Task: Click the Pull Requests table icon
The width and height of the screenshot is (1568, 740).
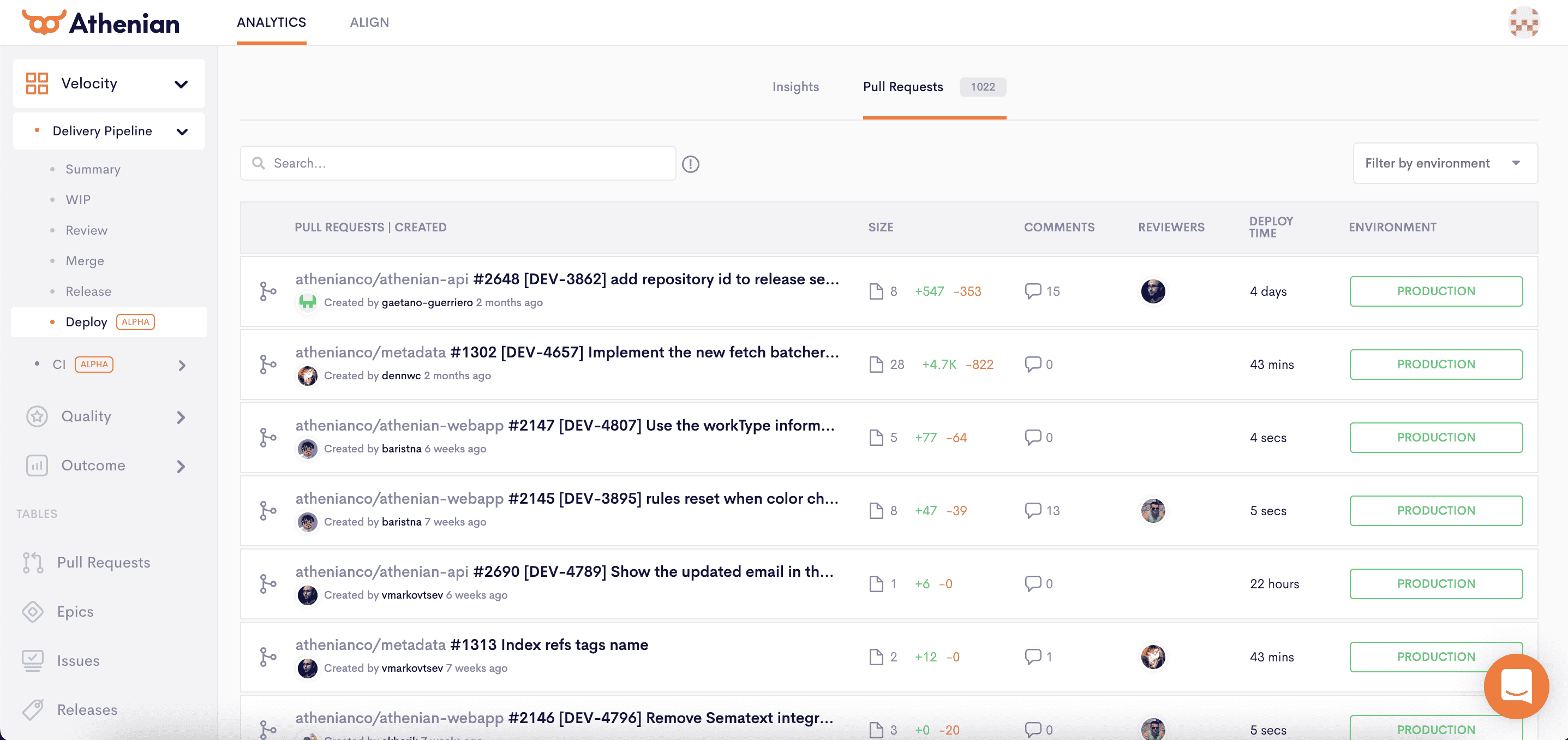Action: [33, 563]
